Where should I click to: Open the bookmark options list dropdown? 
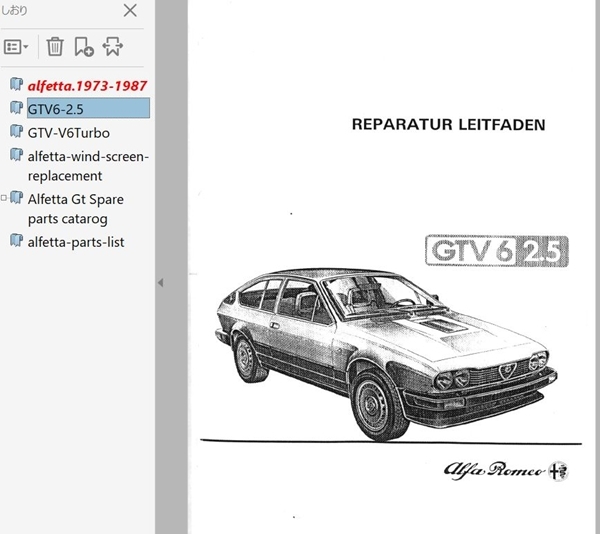pos(16,47)
